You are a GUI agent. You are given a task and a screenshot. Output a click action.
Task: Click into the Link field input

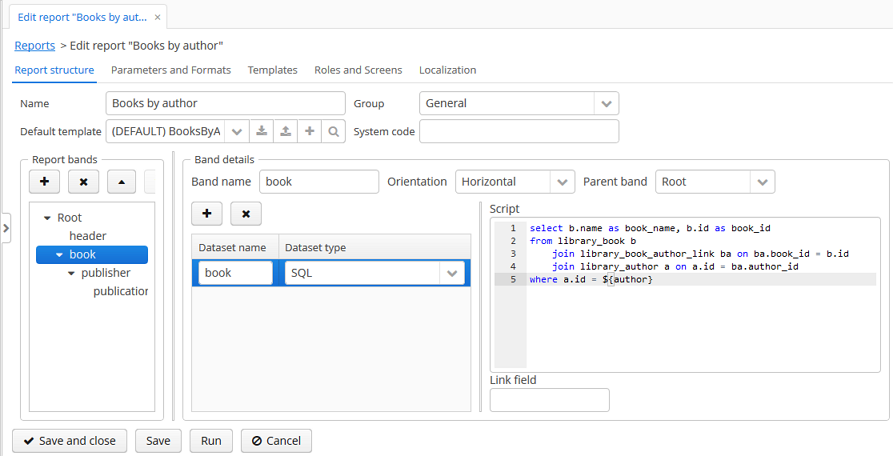[x=549, y=400]
